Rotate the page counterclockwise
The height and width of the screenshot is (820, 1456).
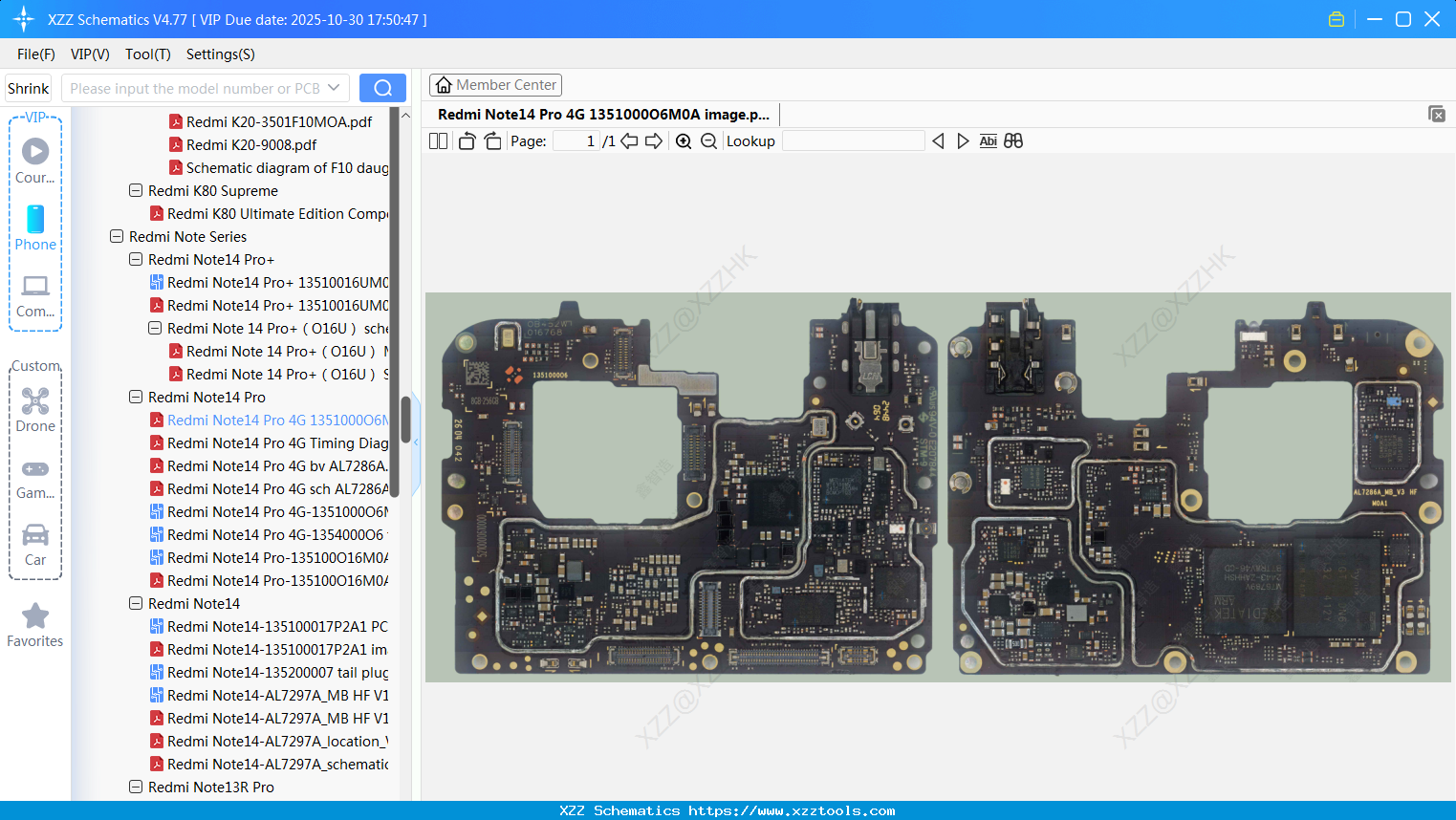466,140
